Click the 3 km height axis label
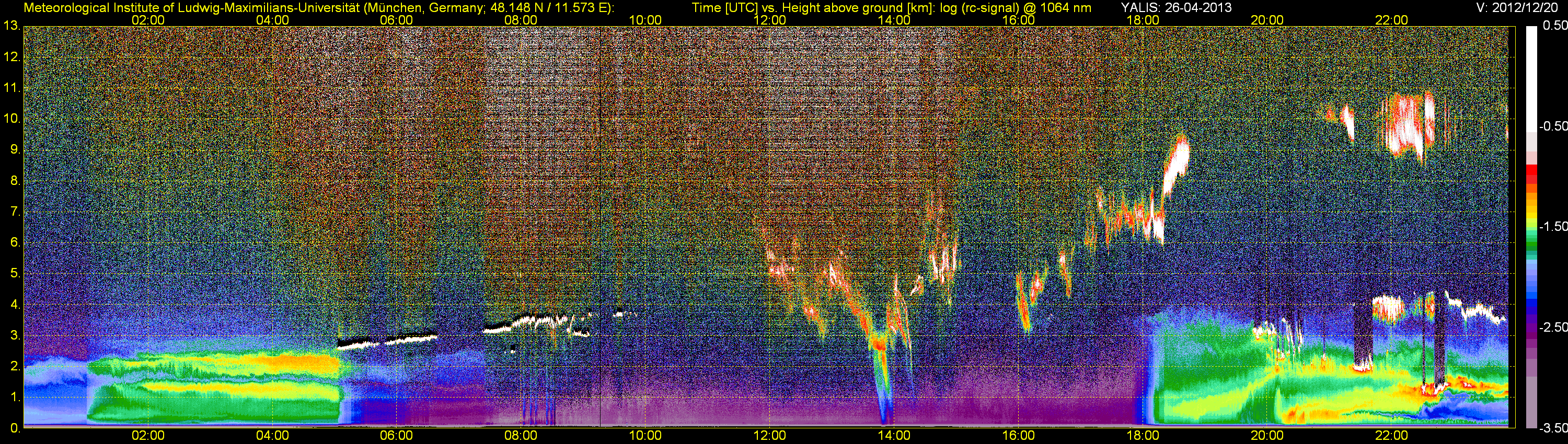Screen dimensions: 1568x444 click(x=14, y=335)
